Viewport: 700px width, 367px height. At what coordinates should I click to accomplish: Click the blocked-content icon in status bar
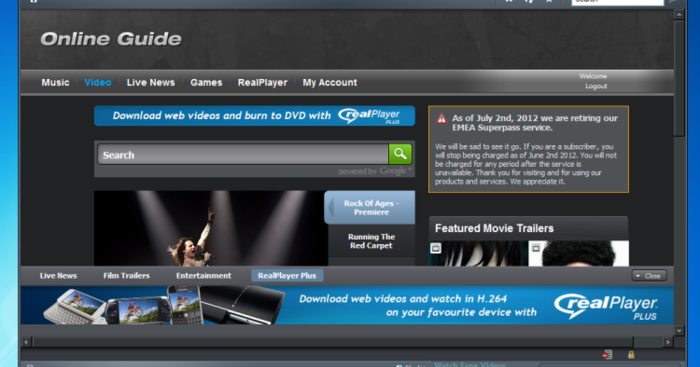tap(607, 354)
